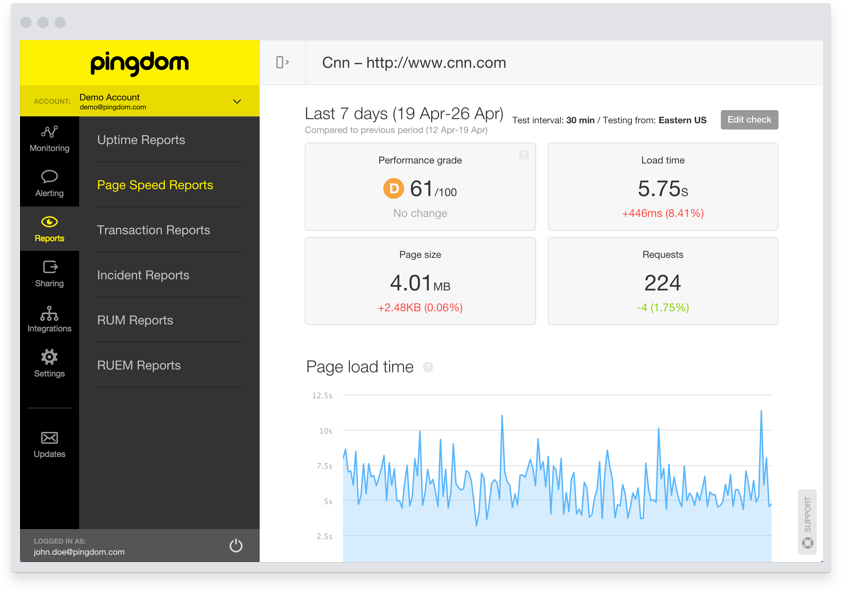The width and height of the screenshot is (842, 591).
Task: Click the 'Eastern US' testing location text
Action: pos(683,120)
